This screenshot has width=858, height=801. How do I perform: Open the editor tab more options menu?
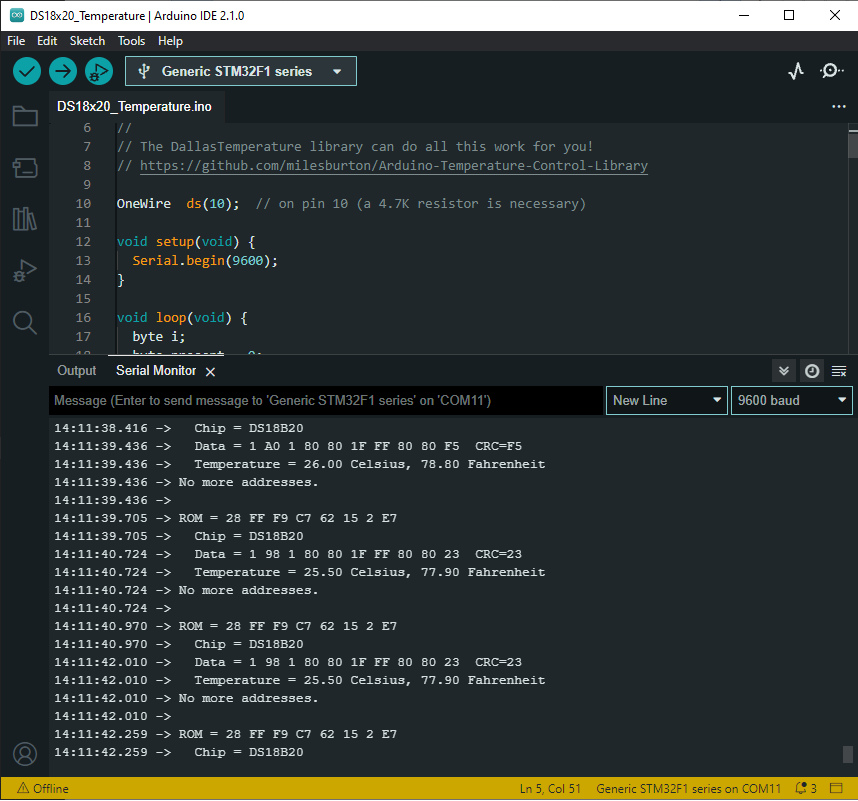click(x=839, y=107)
